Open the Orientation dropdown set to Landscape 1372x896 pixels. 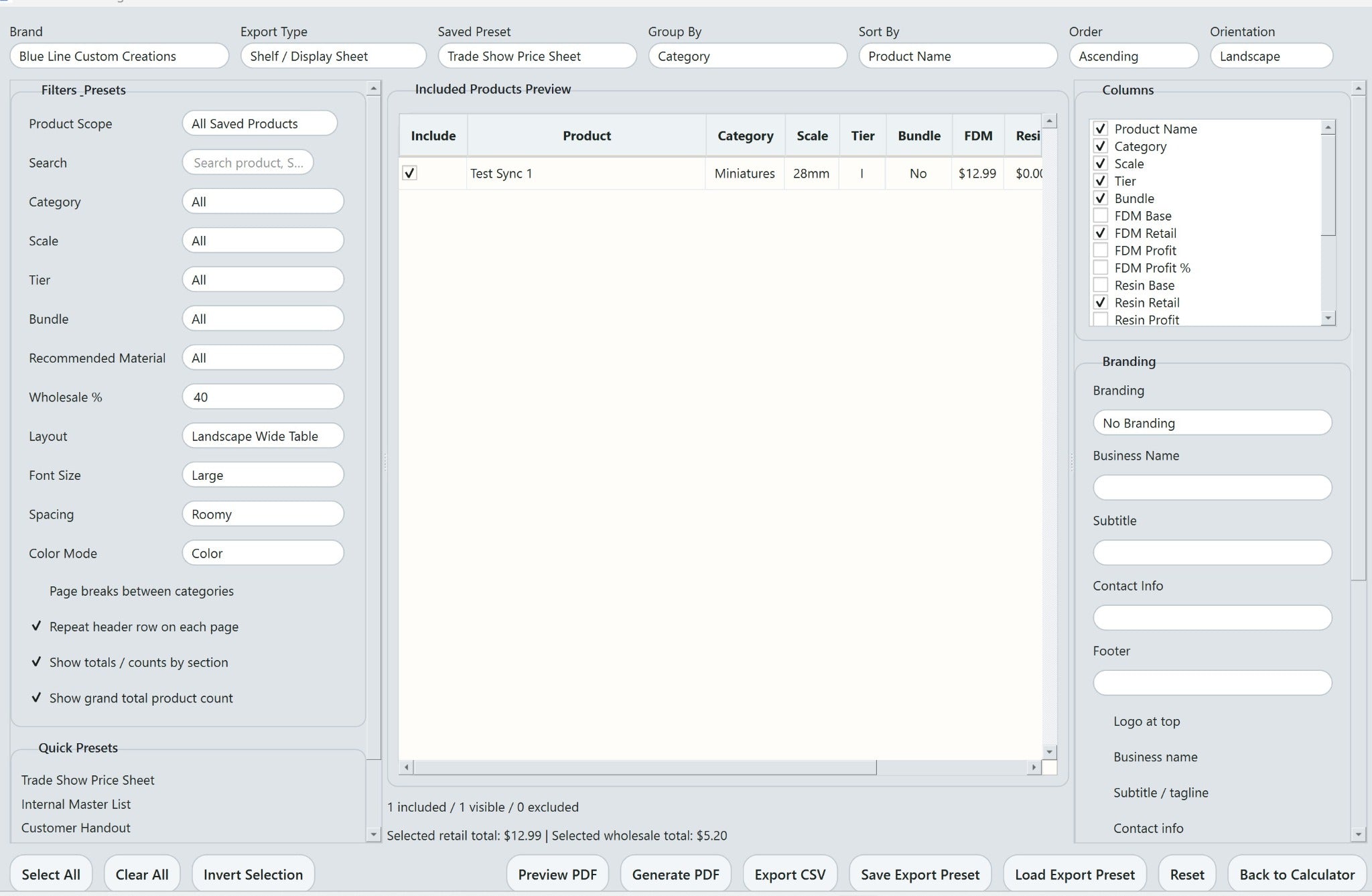coord(1271,56)
